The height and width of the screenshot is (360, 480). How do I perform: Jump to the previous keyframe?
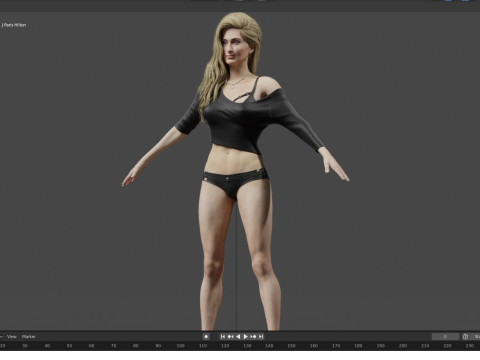coord(230,337)
